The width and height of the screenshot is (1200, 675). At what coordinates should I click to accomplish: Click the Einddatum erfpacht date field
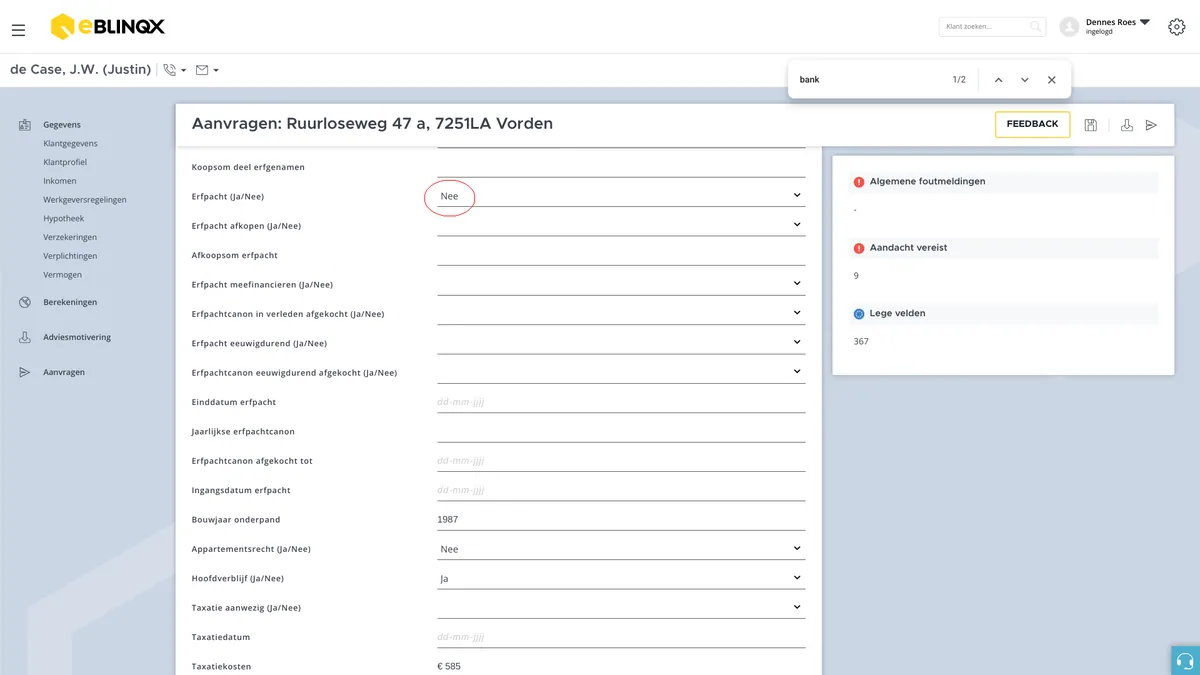pos(621,402)
